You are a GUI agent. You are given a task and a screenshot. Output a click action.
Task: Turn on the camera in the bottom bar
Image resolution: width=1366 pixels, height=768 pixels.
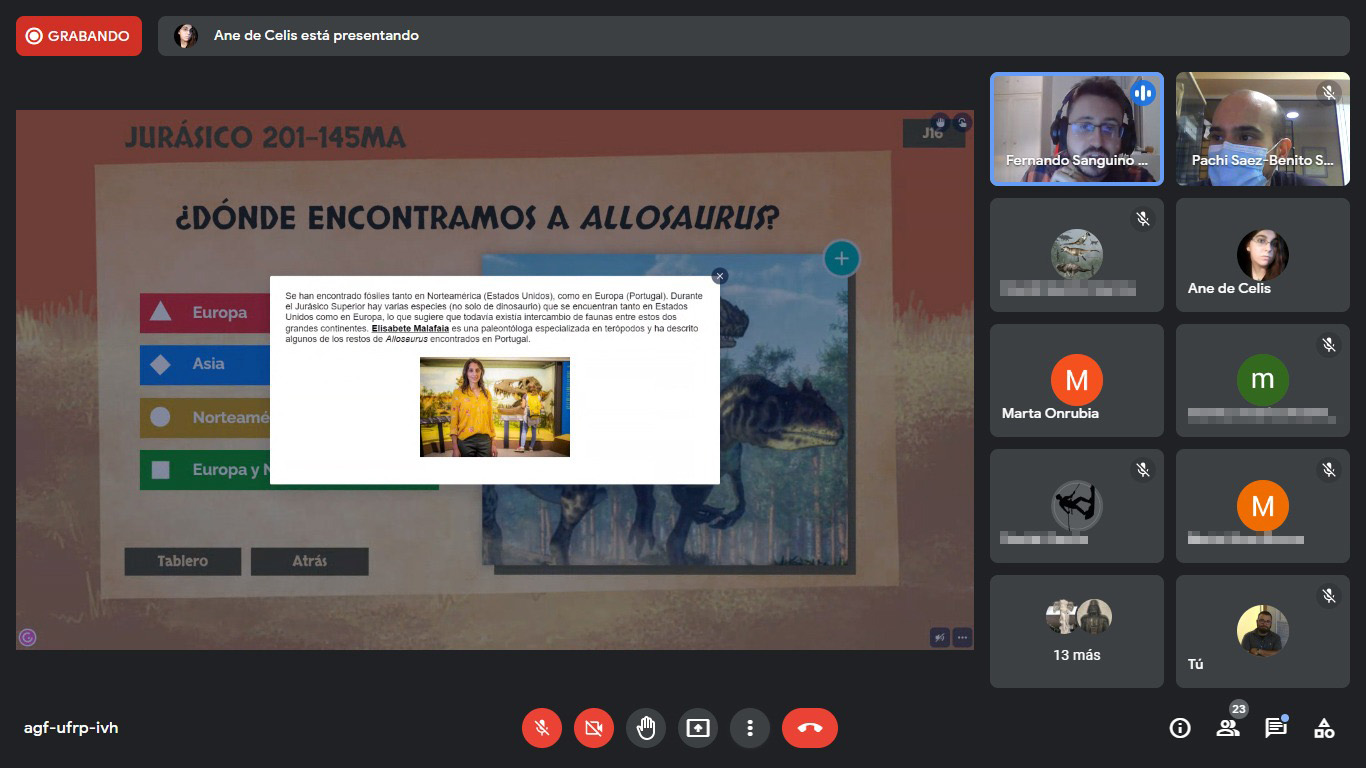pyautogui.click(x=594, y=728)
